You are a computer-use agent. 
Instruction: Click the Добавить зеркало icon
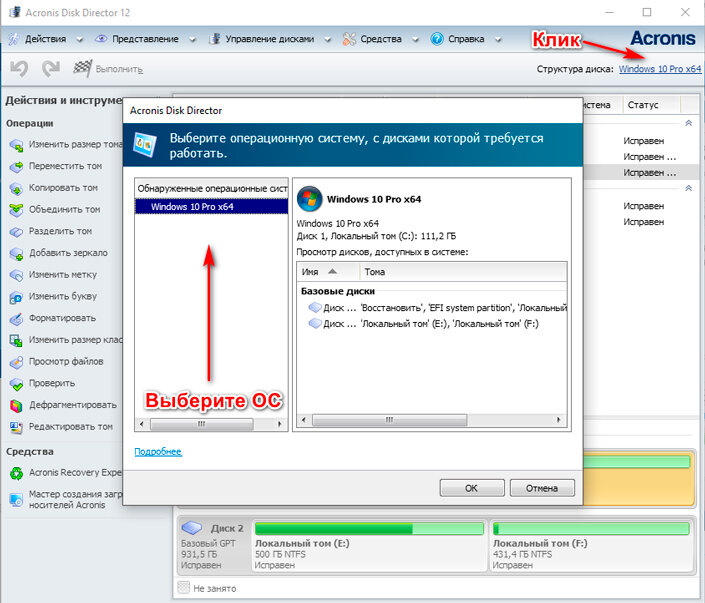click(x=16, y=254)
